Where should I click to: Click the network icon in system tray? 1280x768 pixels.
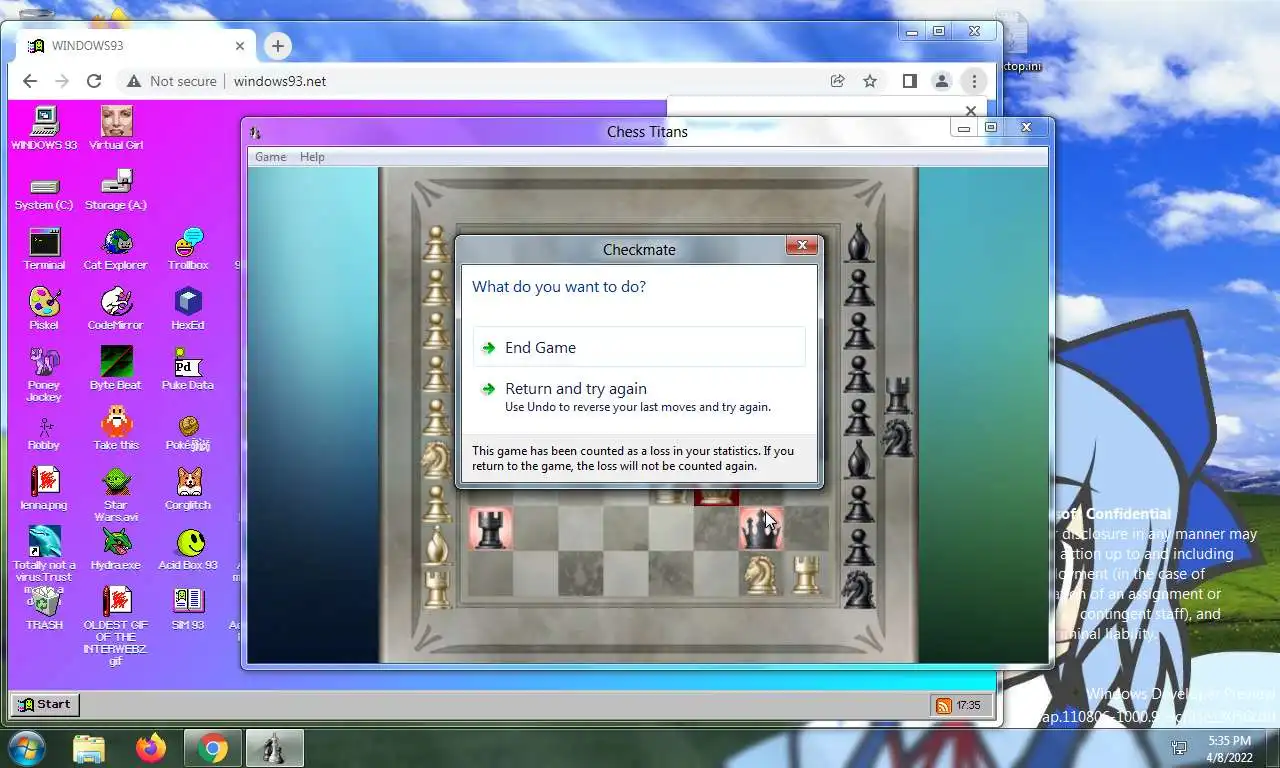tap(1179, 748)
